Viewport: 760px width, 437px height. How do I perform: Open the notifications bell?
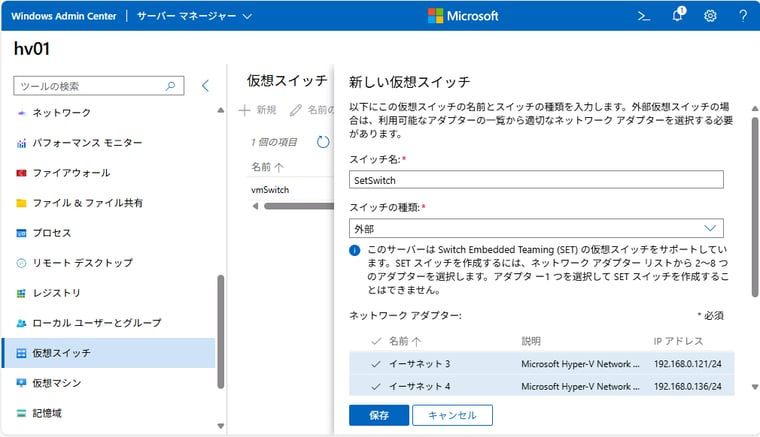677,16
